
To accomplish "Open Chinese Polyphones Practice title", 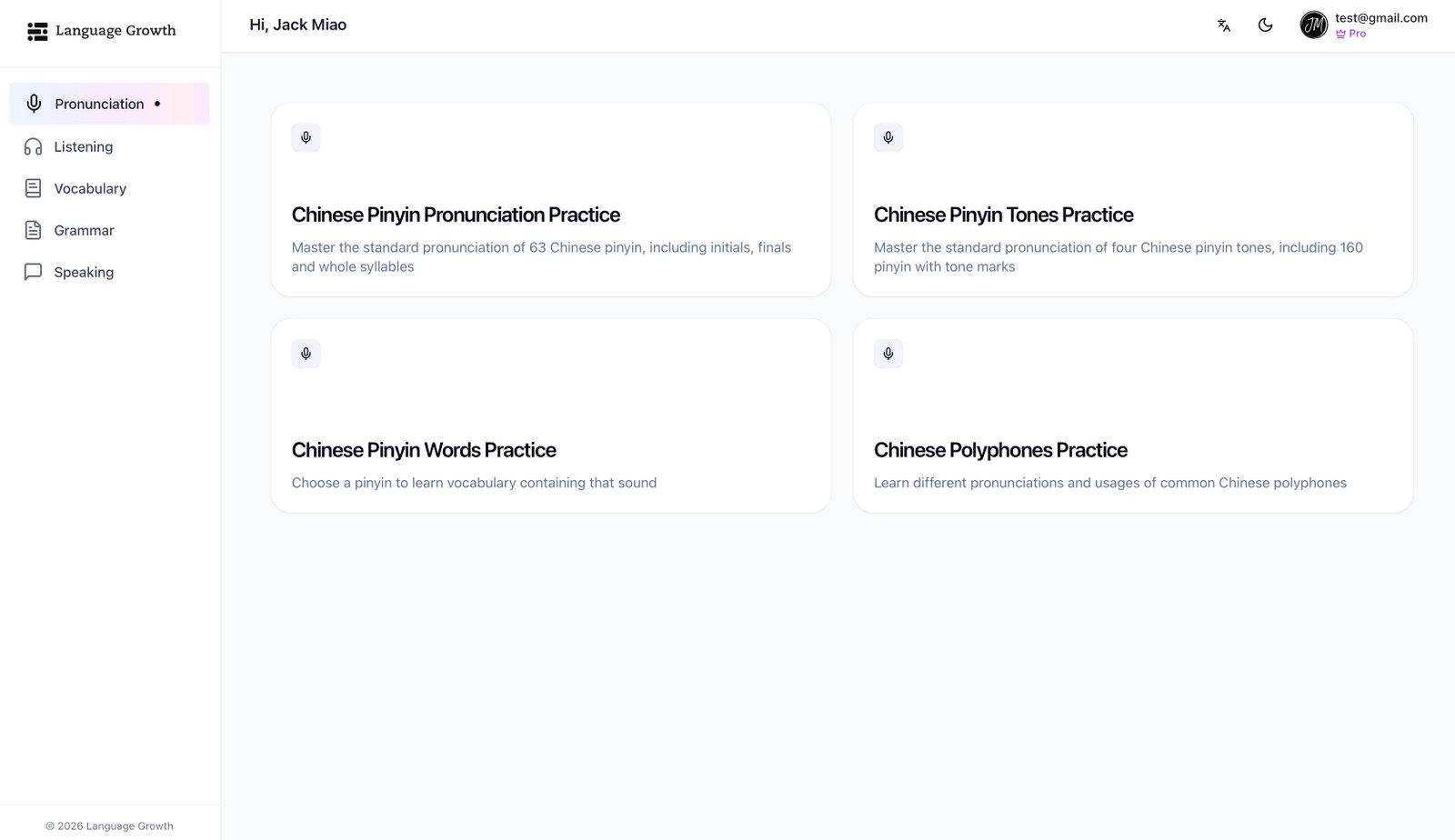I will click(x=1000, y=450).
